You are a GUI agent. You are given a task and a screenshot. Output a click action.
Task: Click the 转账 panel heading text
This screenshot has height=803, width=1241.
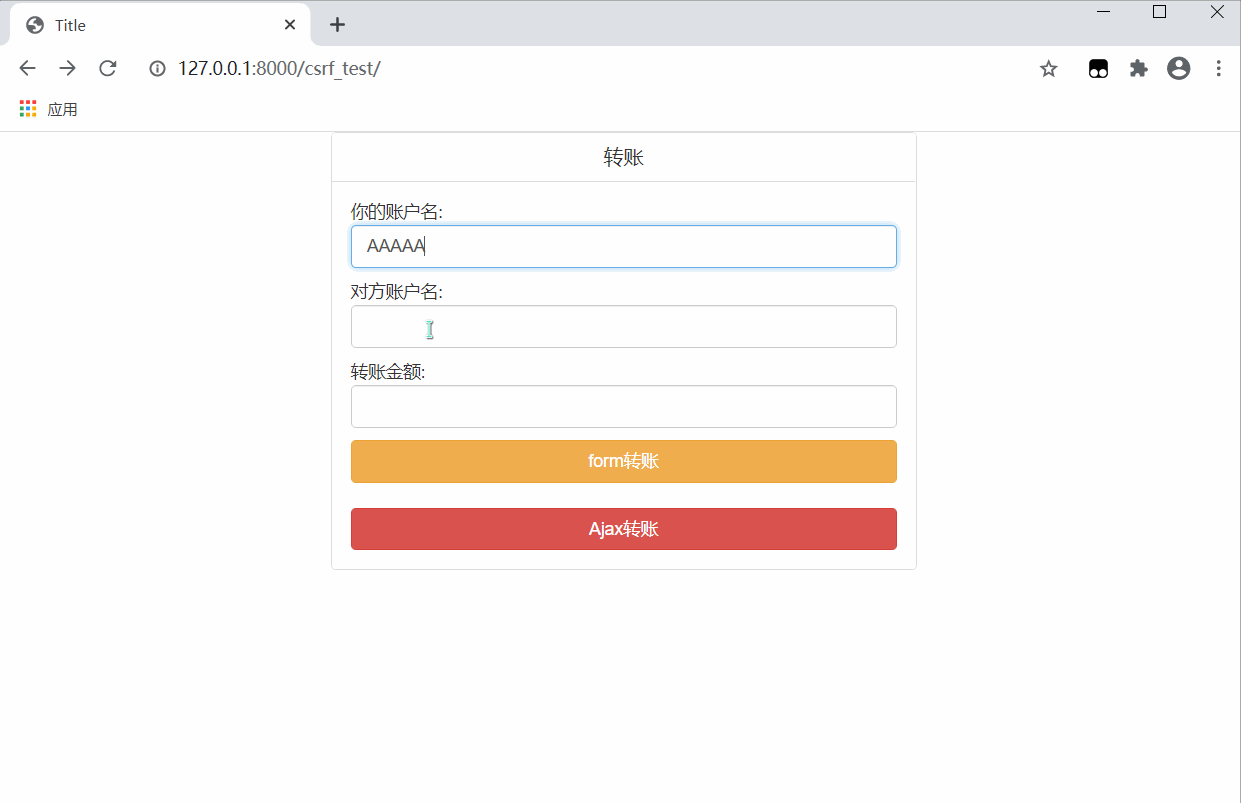point(624,157)
